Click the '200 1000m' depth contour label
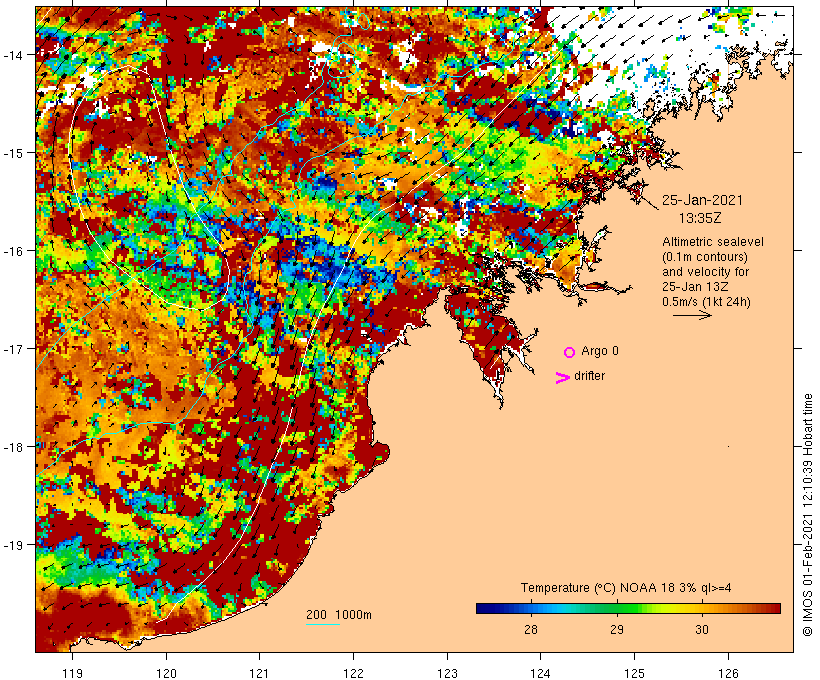Viewport: 820px width, 680px height. pos(339,615)
